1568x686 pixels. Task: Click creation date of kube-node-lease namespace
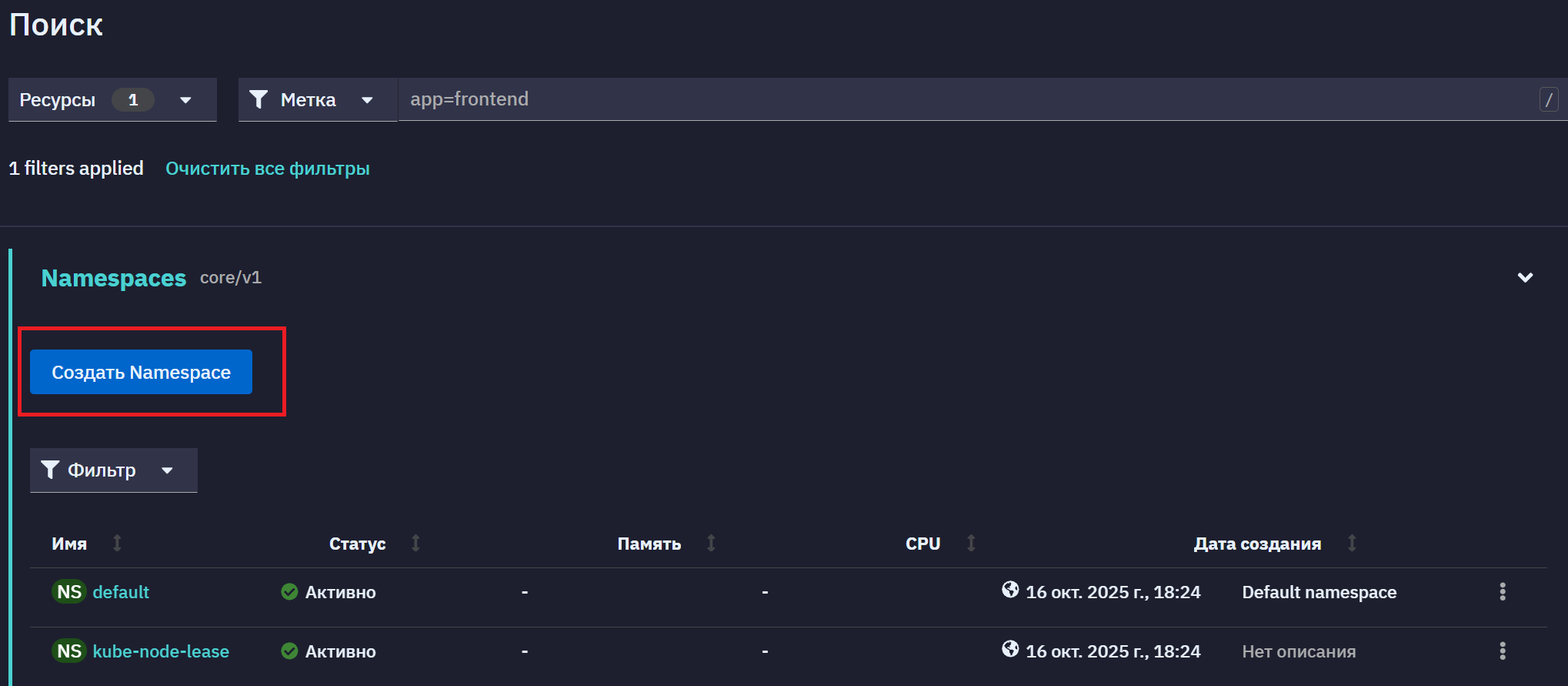tap(1113, 651)
